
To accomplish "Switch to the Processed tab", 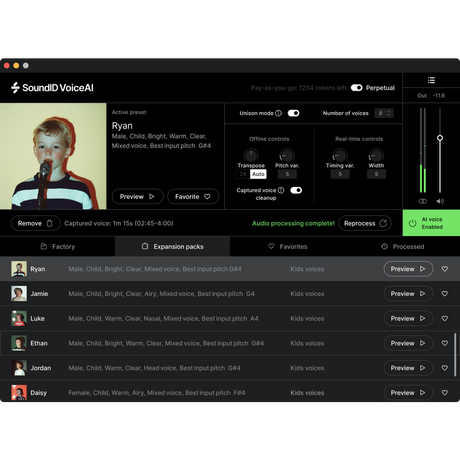I will click(x=402, y=247).
